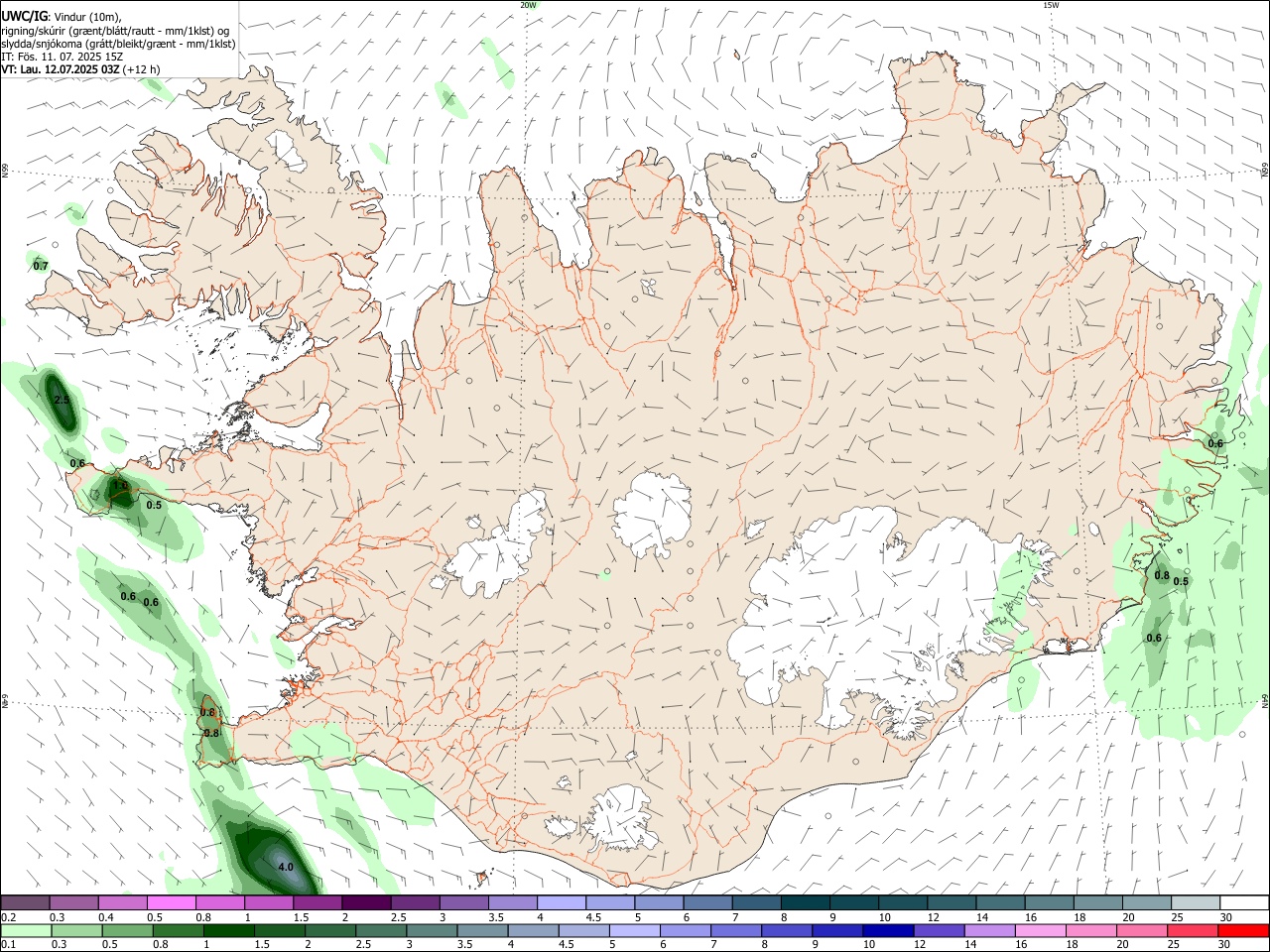Pick the 3.5 swatch in the bottom rain legend row

click(482, 931)
